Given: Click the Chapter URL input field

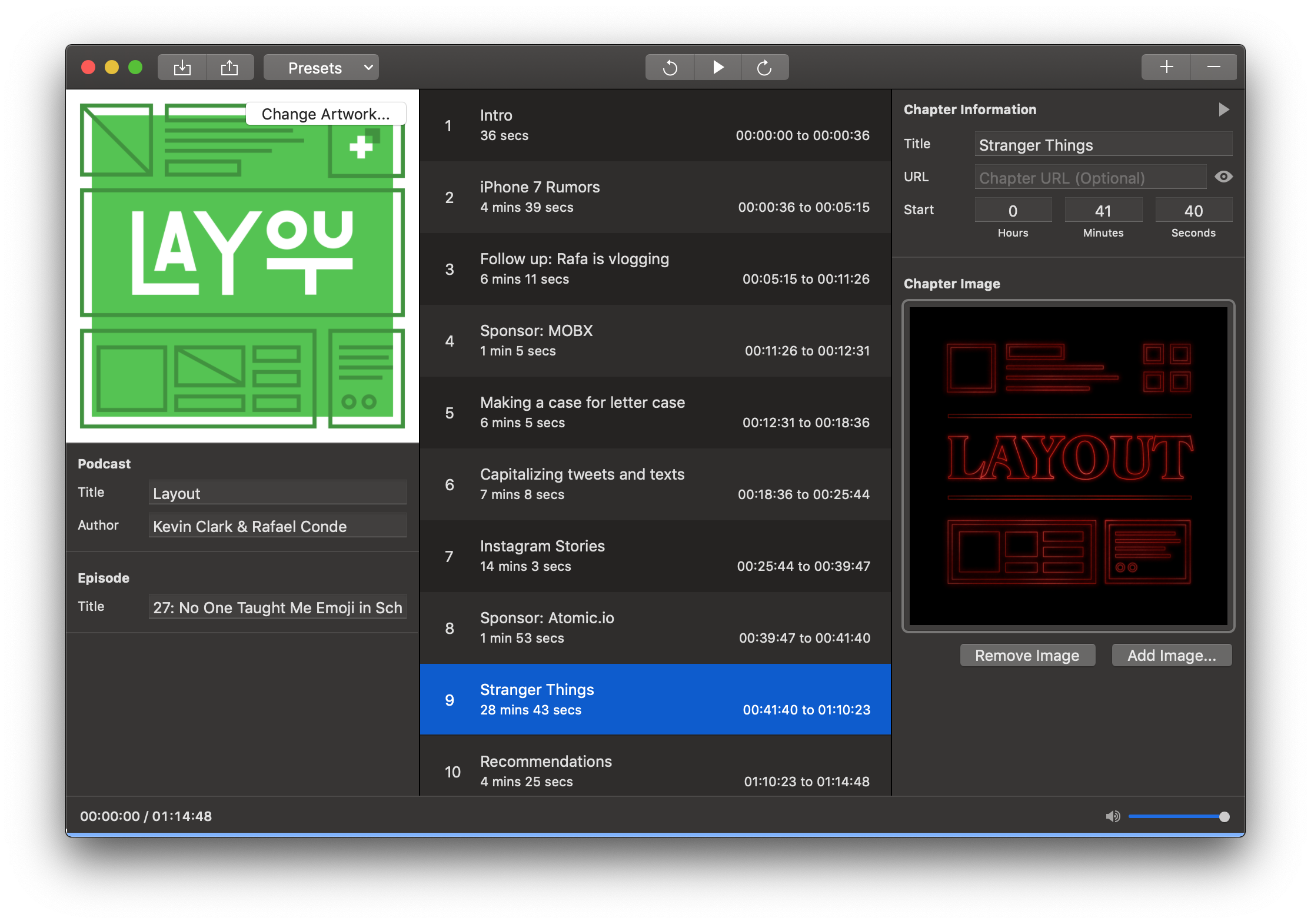Looking at the screenshot, I should pos(1090,178).
